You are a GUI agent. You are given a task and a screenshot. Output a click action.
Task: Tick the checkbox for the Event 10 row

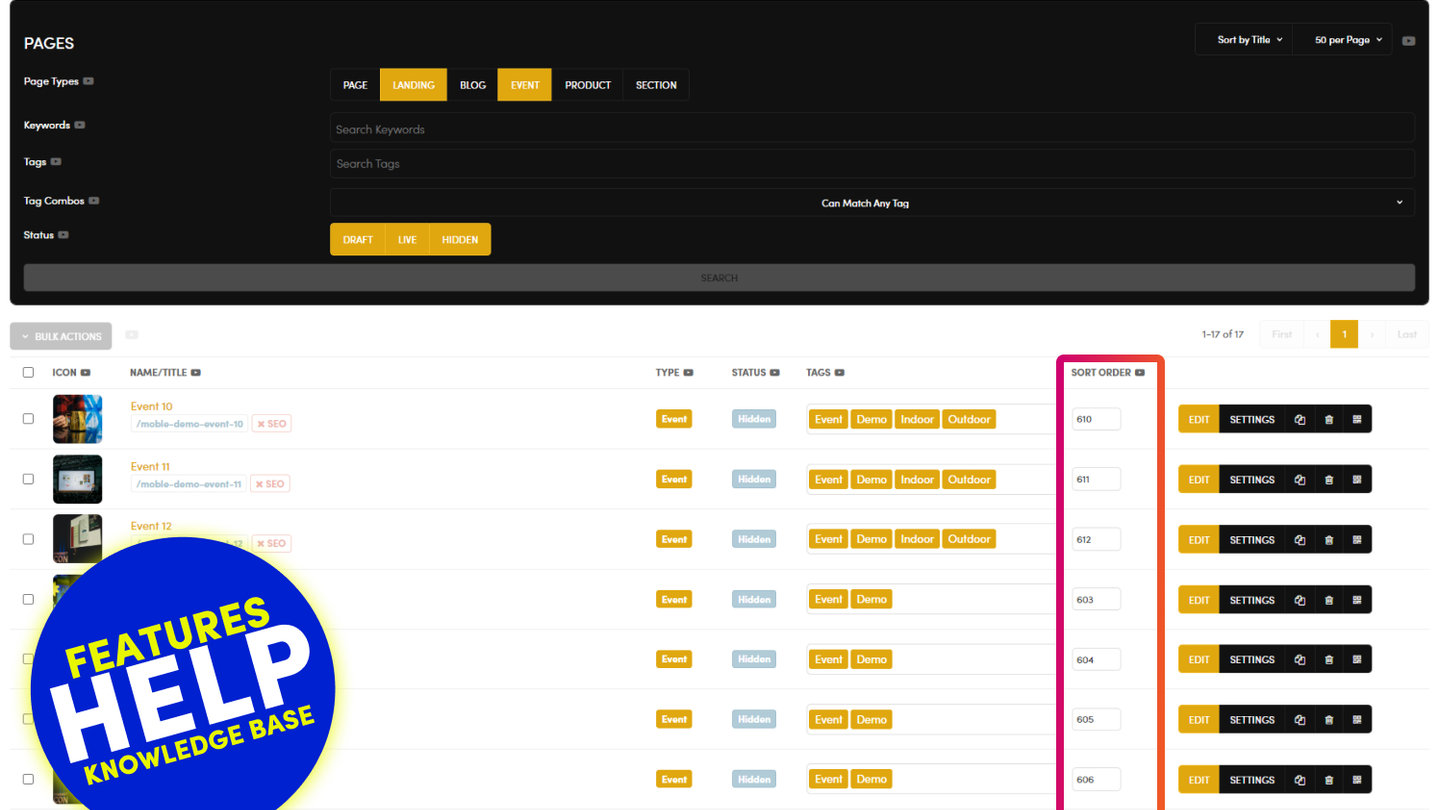28,419
